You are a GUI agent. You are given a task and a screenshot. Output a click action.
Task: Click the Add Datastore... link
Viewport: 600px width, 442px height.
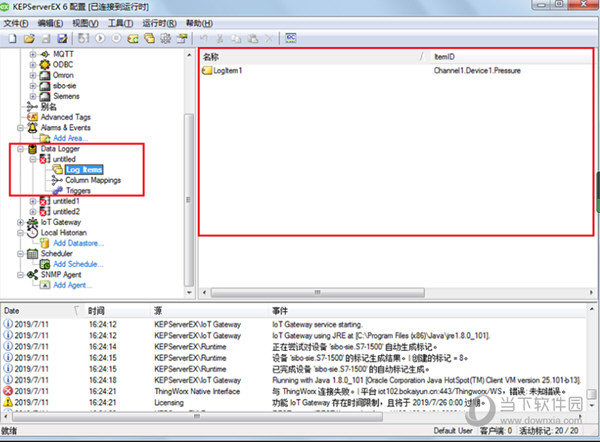[x=78, y=243]
